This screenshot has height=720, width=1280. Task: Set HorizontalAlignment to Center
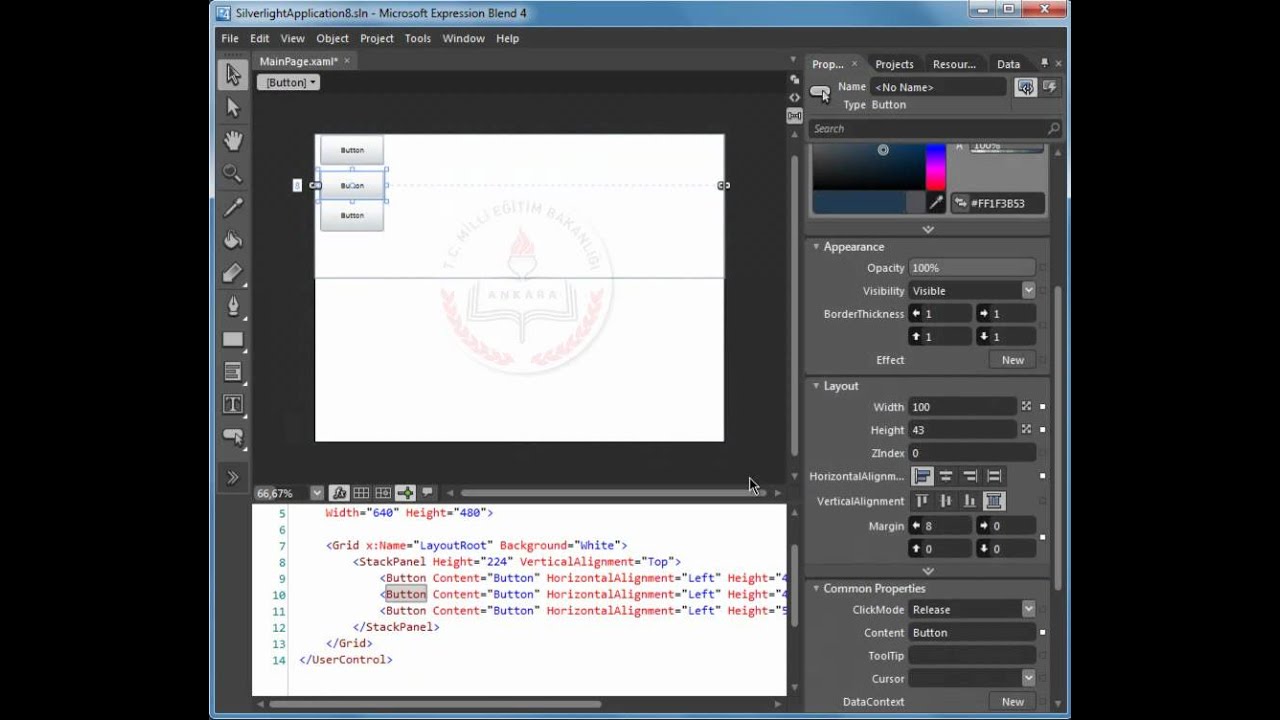[x=946, y=477]
